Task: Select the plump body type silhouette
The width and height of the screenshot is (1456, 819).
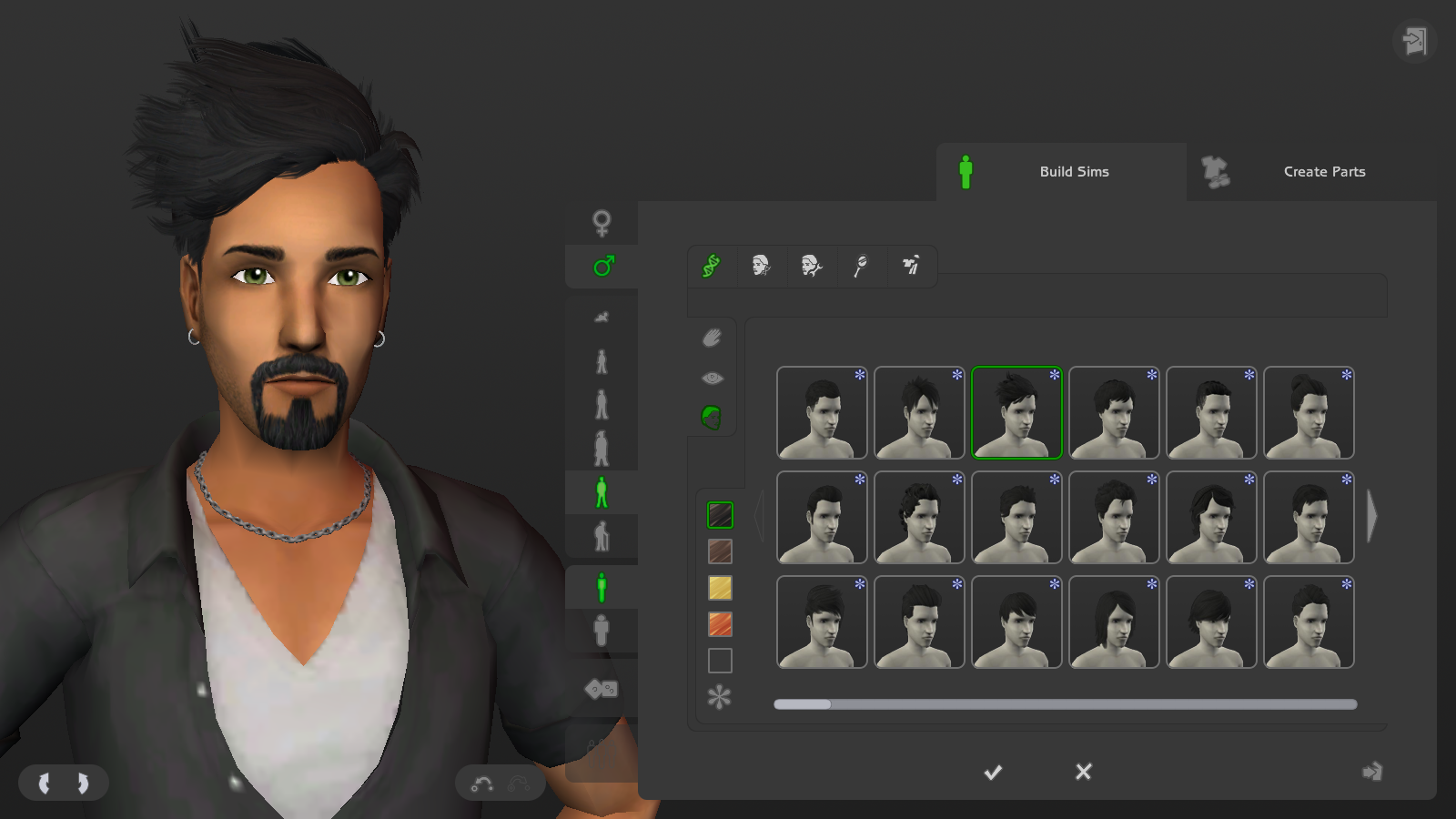Action: click(602, 631)
